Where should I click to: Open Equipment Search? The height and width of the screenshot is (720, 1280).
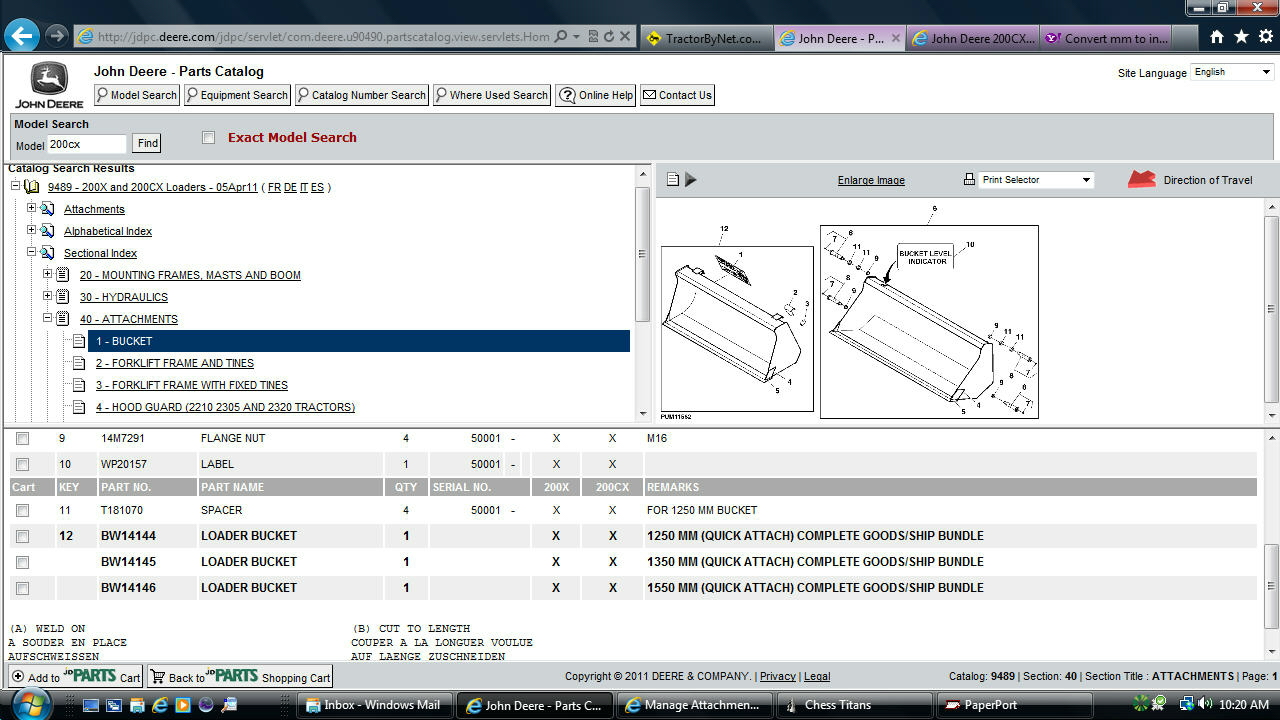[x=237, y=95]
